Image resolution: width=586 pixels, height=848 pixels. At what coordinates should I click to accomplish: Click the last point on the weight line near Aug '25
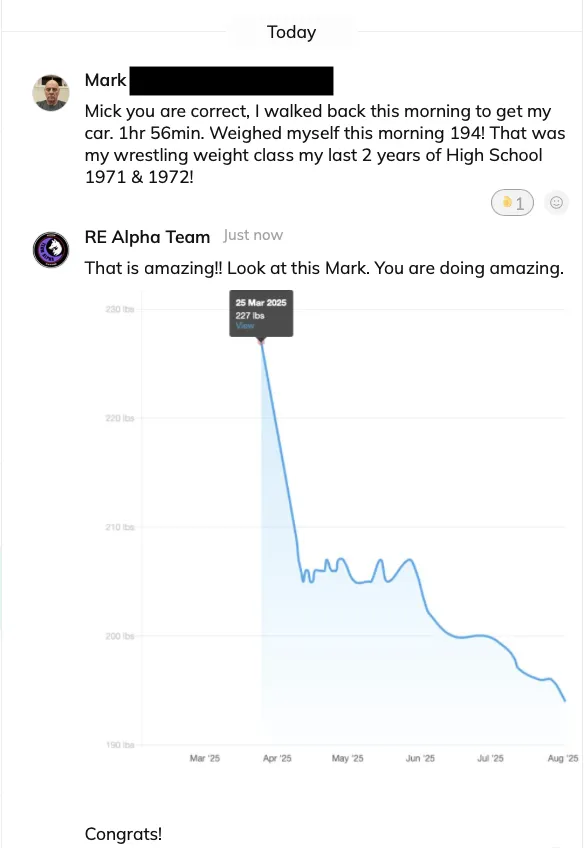[565, 701]
